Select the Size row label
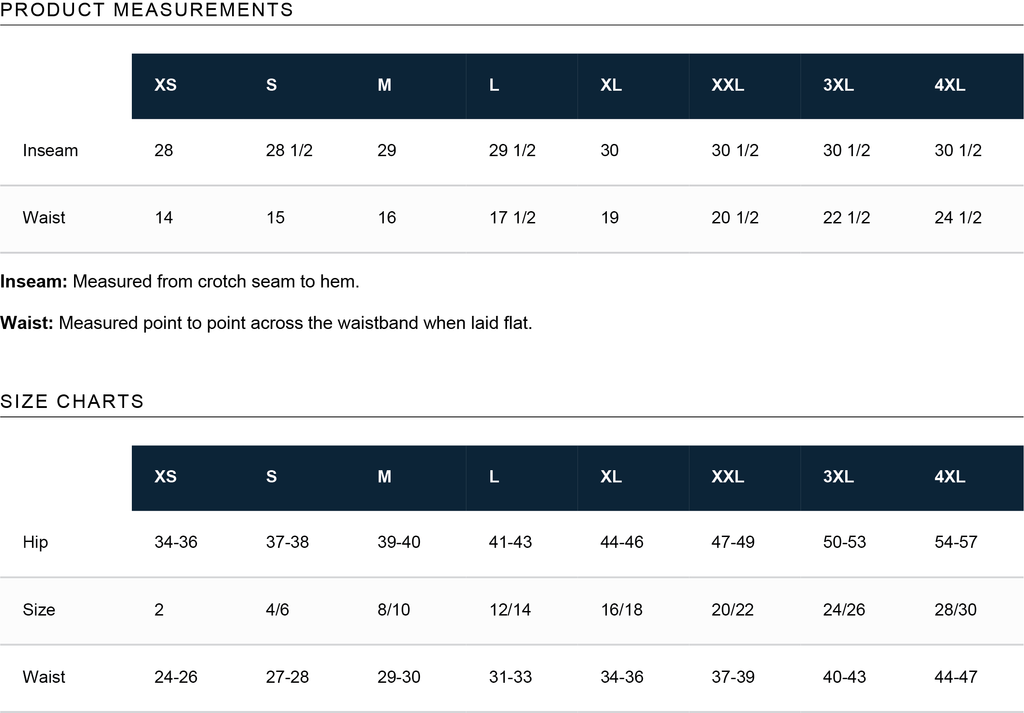The width and height of the screenshot is (1024, 713). (x=39, y=610)
